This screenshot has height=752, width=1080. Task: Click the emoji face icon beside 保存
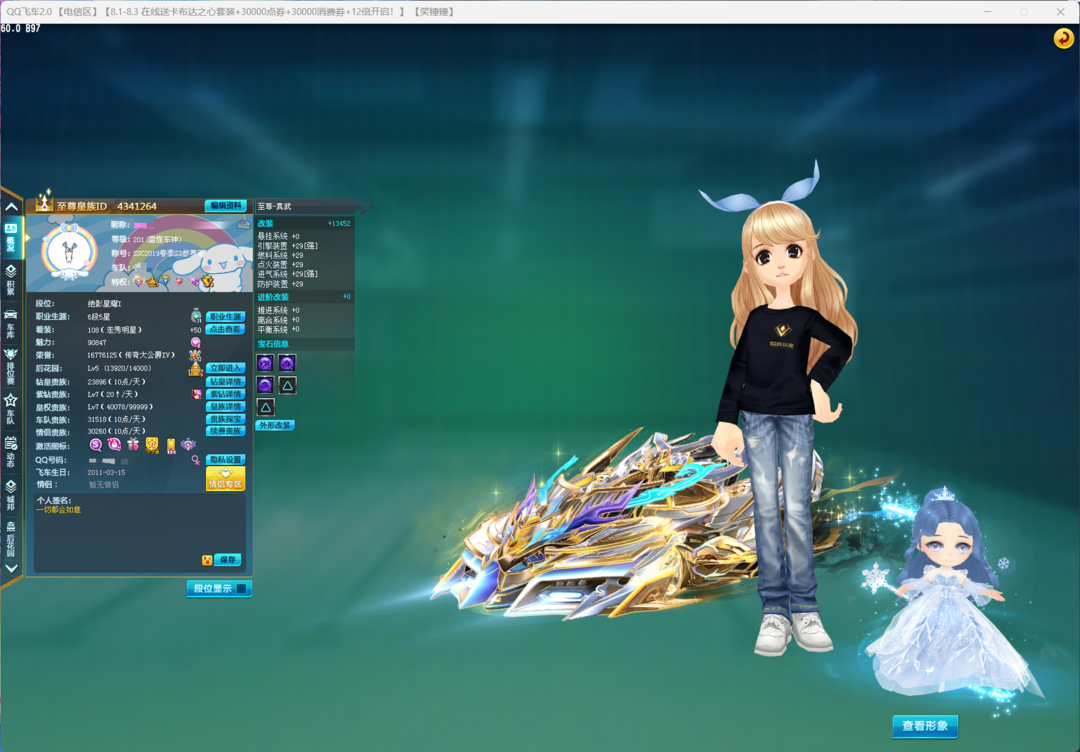pos(207,560)
